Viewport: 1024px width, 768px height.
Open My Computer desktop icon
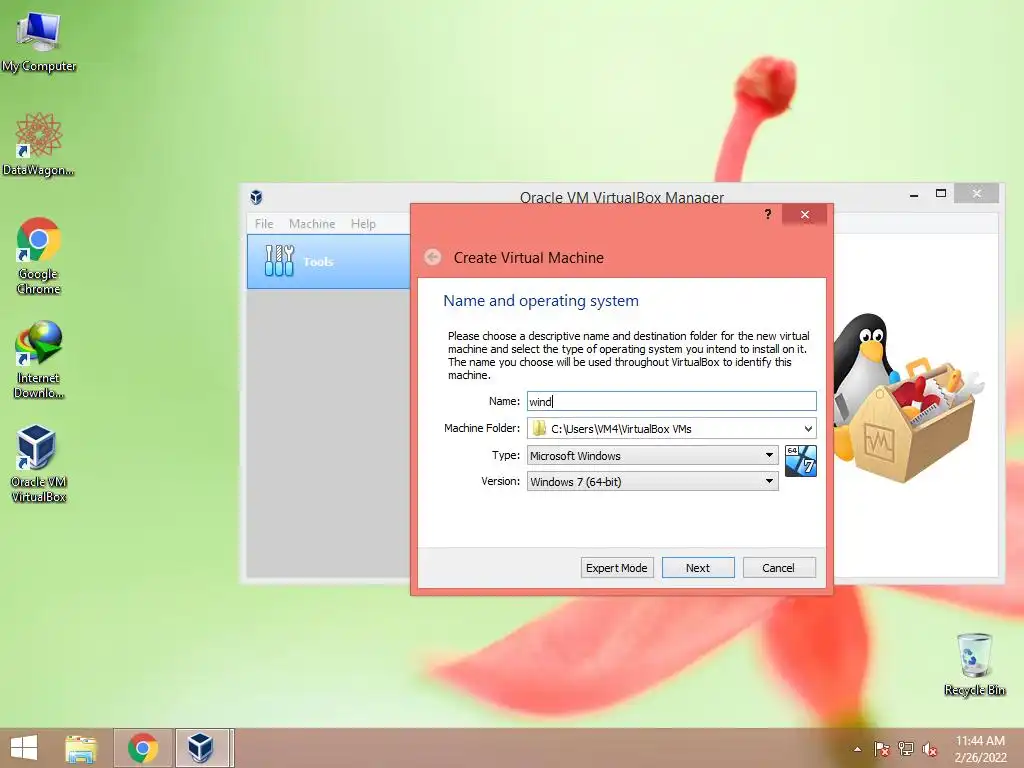(39, 42)
